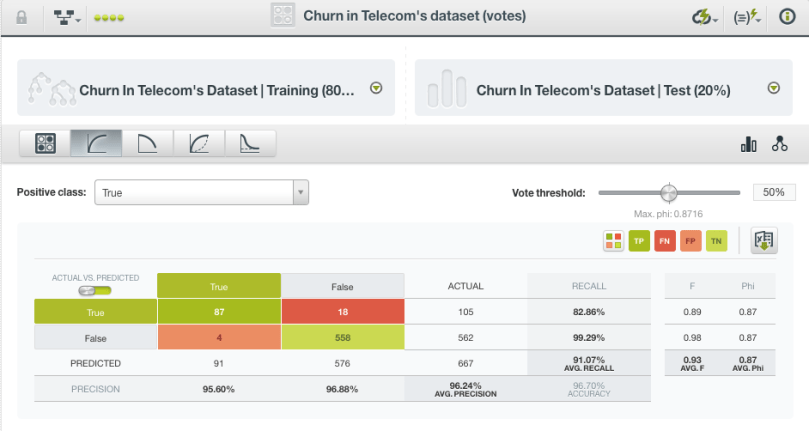This screenshot has height=431, width=809.
Task: Open the Positive class dropdown
Action: 201,193
